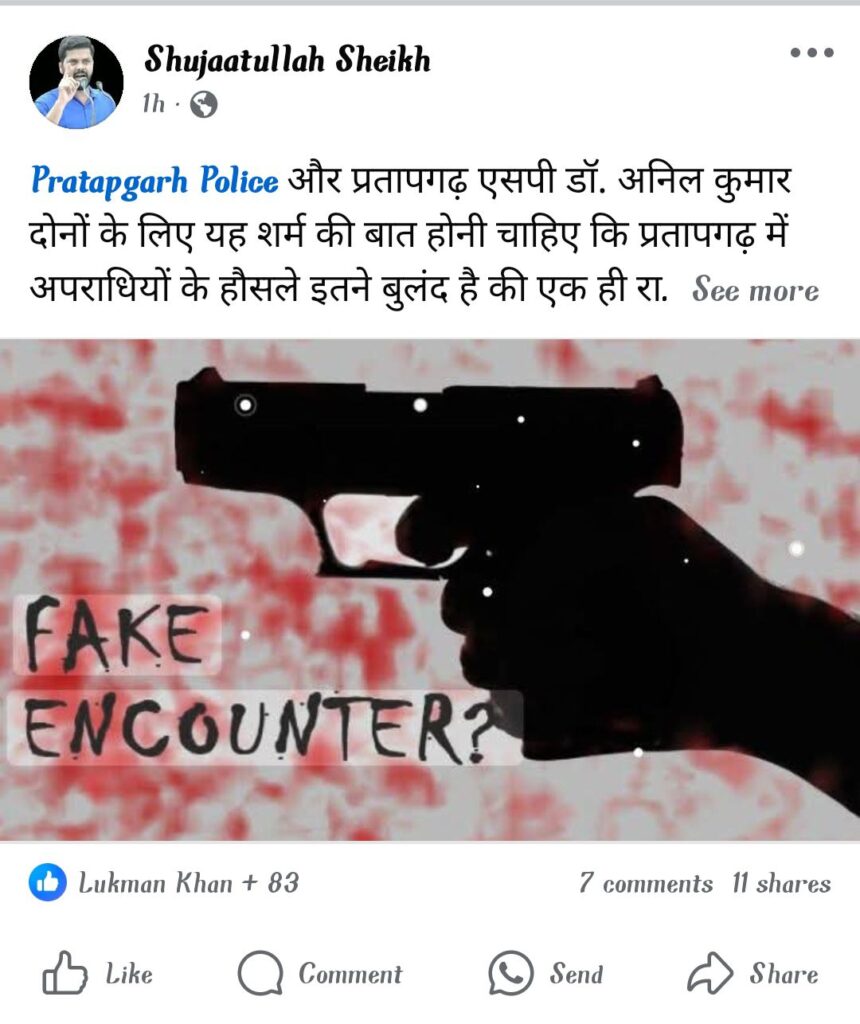The width and height of the screenshot is (860, 1024).
Task: View the 7 comments
Action: (645, 884)
